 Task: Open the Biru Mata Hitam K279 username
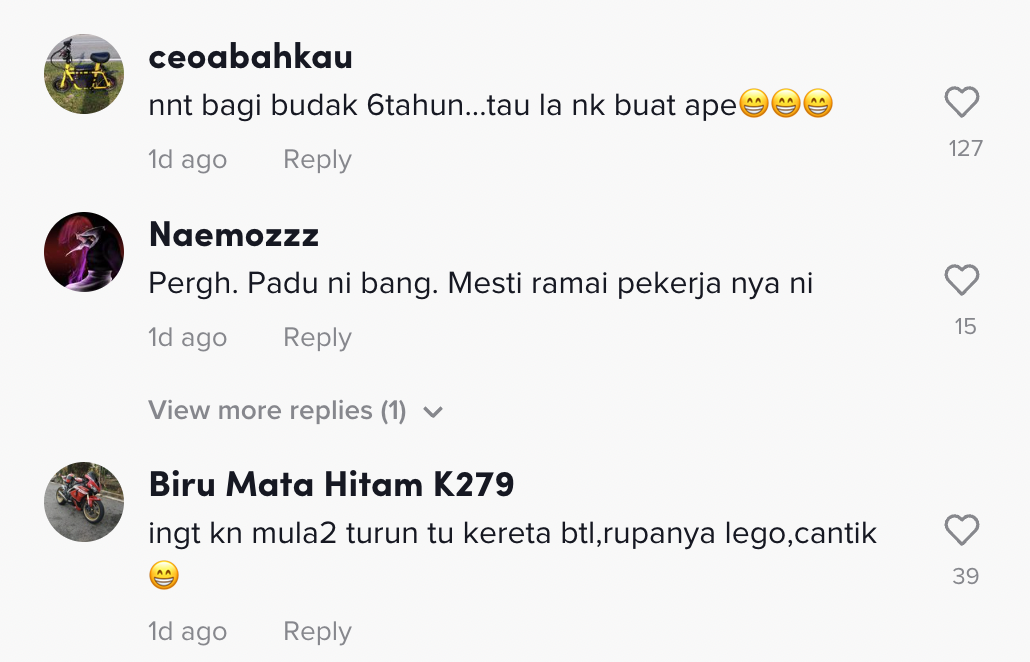pos(331,485)
